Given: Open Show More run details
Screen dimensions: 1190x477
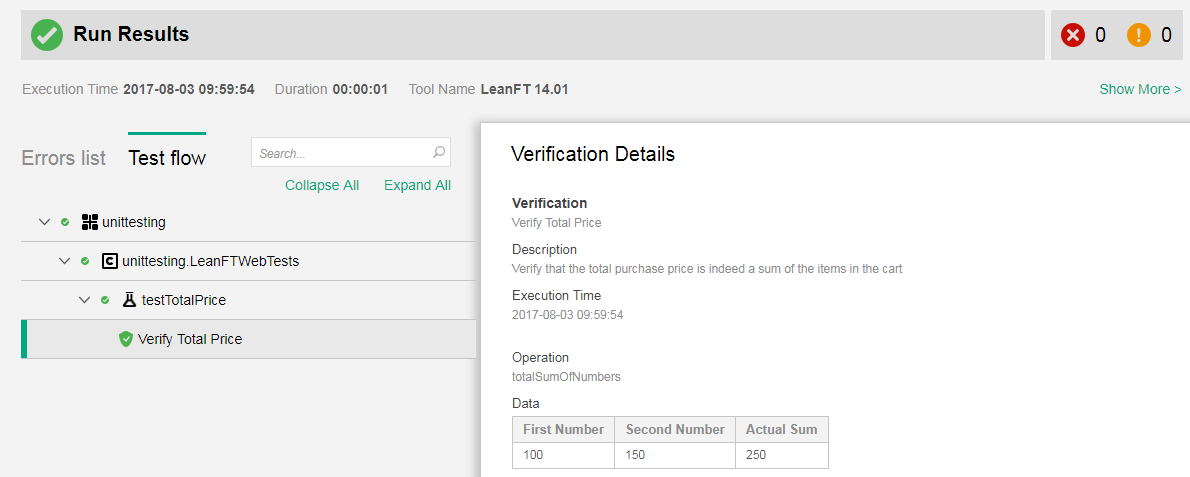Looking at the screenshot, I should pyautogui.click(x=1139, y=89).
